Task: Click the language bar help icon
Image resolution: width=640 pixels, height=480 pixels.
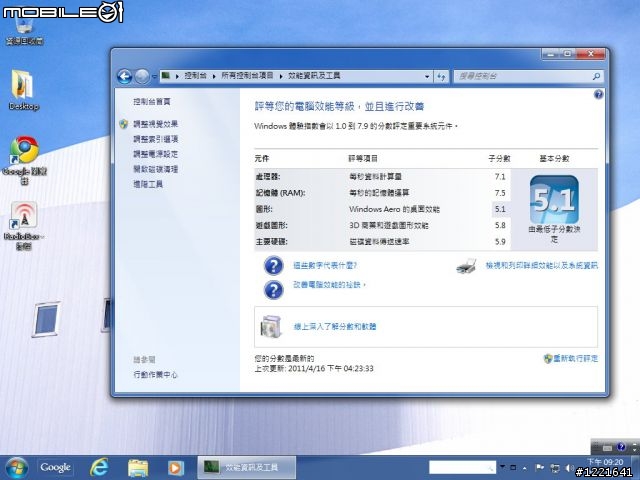Action: (621, 447)
